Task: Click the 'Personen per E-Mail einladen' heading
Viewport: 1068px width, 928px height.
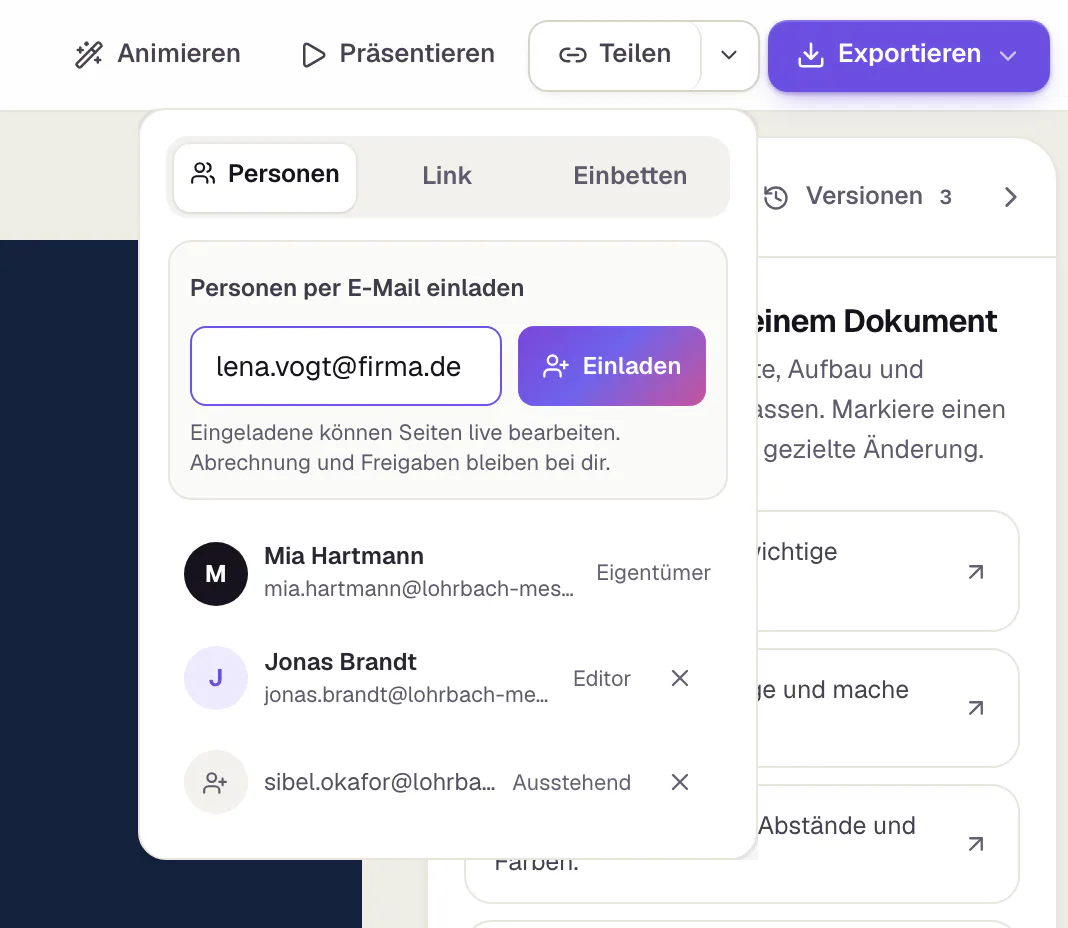Action: click(x=357, y=288)
